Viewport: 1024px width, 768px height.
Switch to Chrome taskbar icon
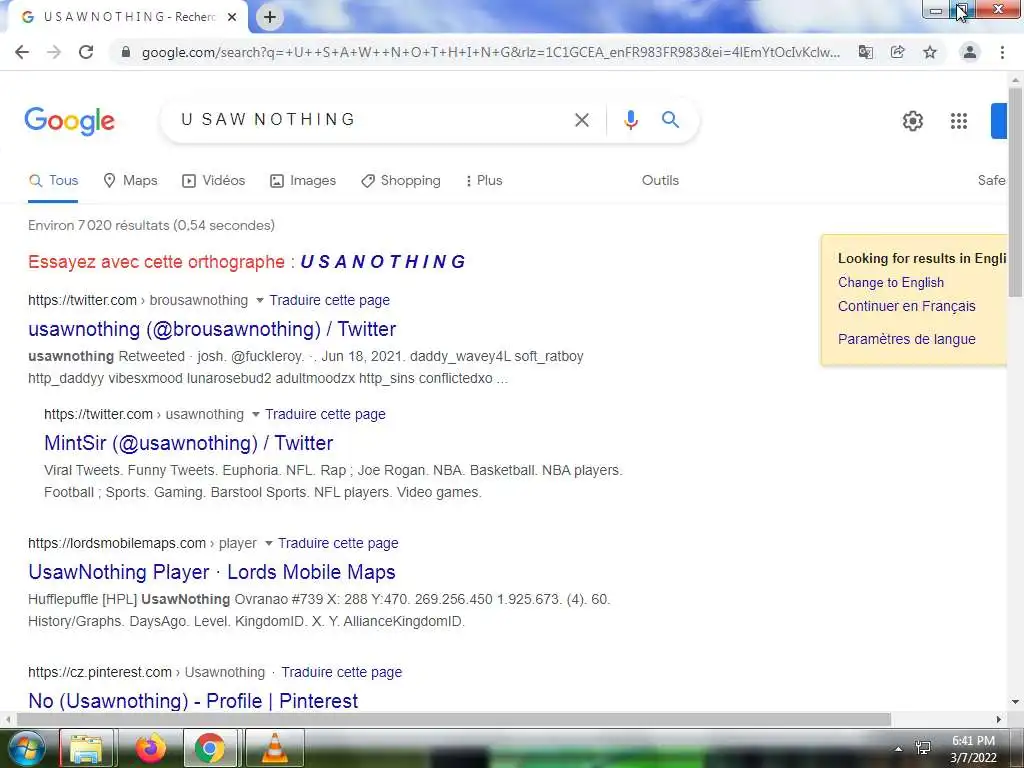(210, 748)
